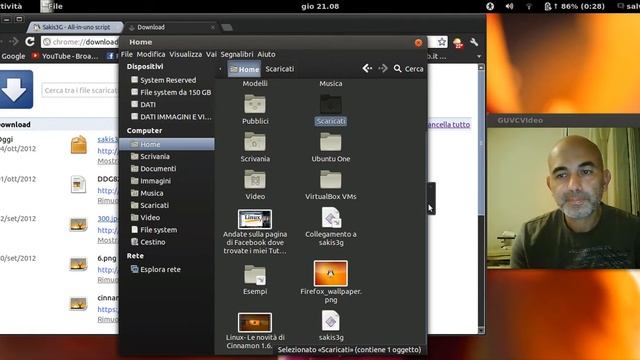Click the Scaricati path bar button
Image resolution: width=640 pixels, height=360 pixels.
pyautogui.click(x=280, y=69)
